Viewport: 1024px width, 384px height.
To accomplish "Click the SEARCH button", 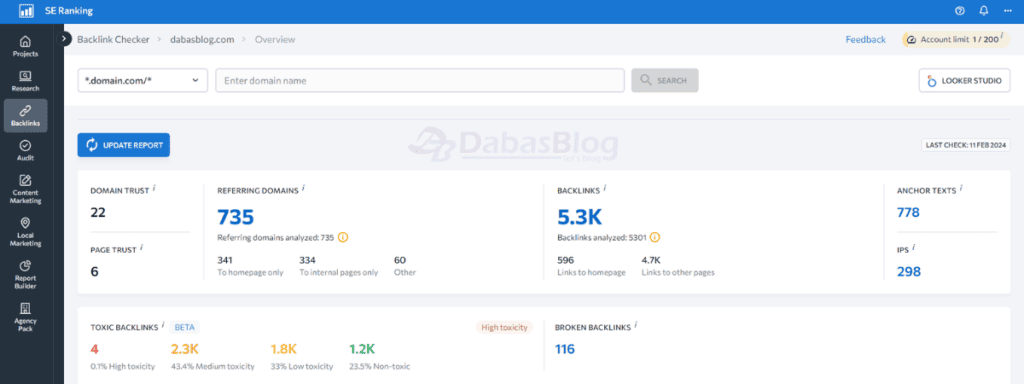I will coord(665,80).
